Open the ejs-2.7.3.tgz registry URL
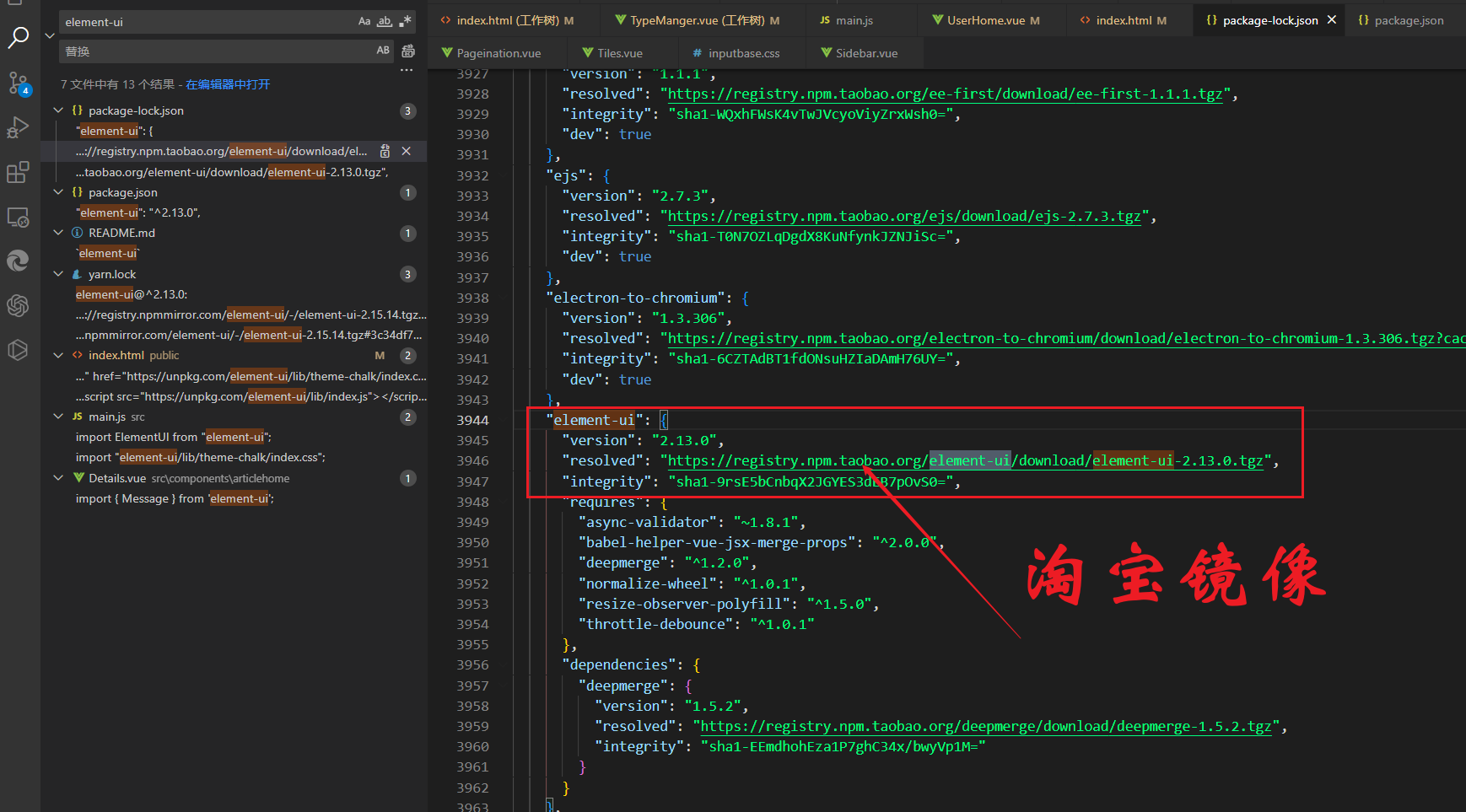Screen dimensions: 1466x812 [x=904, y=216]
